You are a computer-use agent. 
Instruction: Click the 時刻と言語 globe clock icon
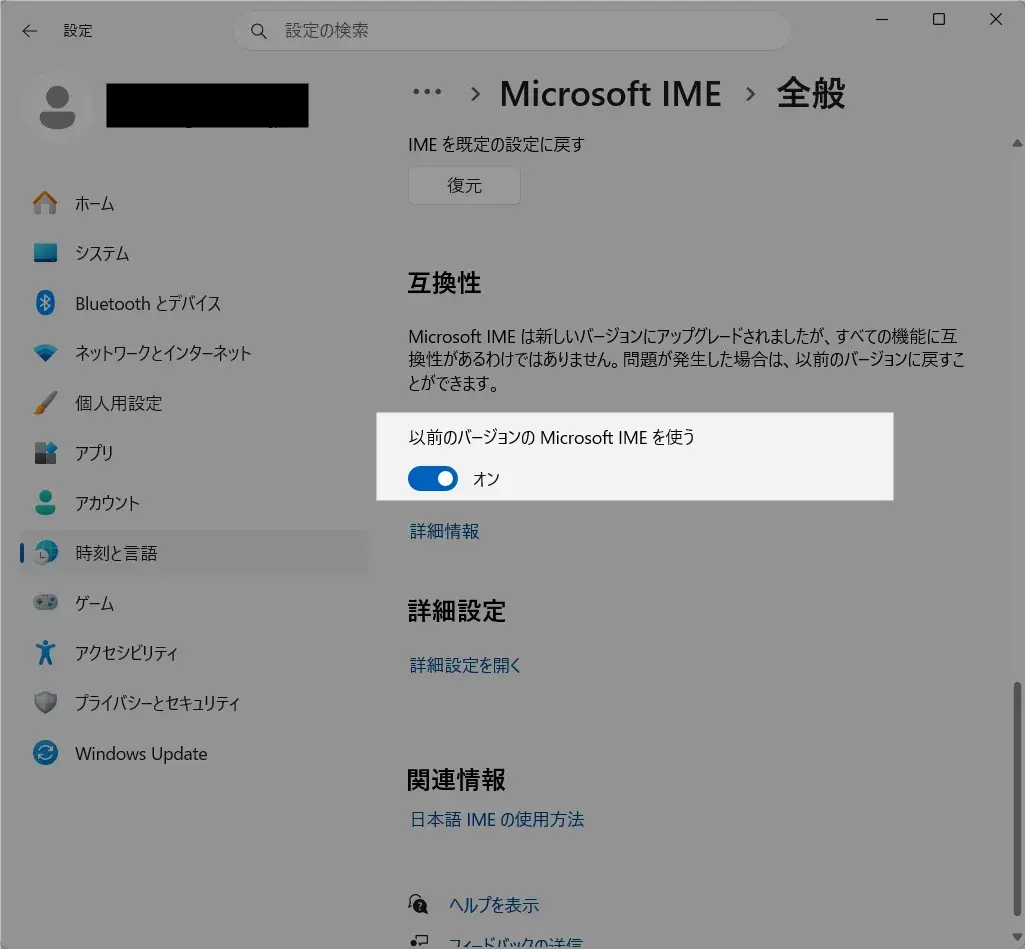click(x=45, y=553)
